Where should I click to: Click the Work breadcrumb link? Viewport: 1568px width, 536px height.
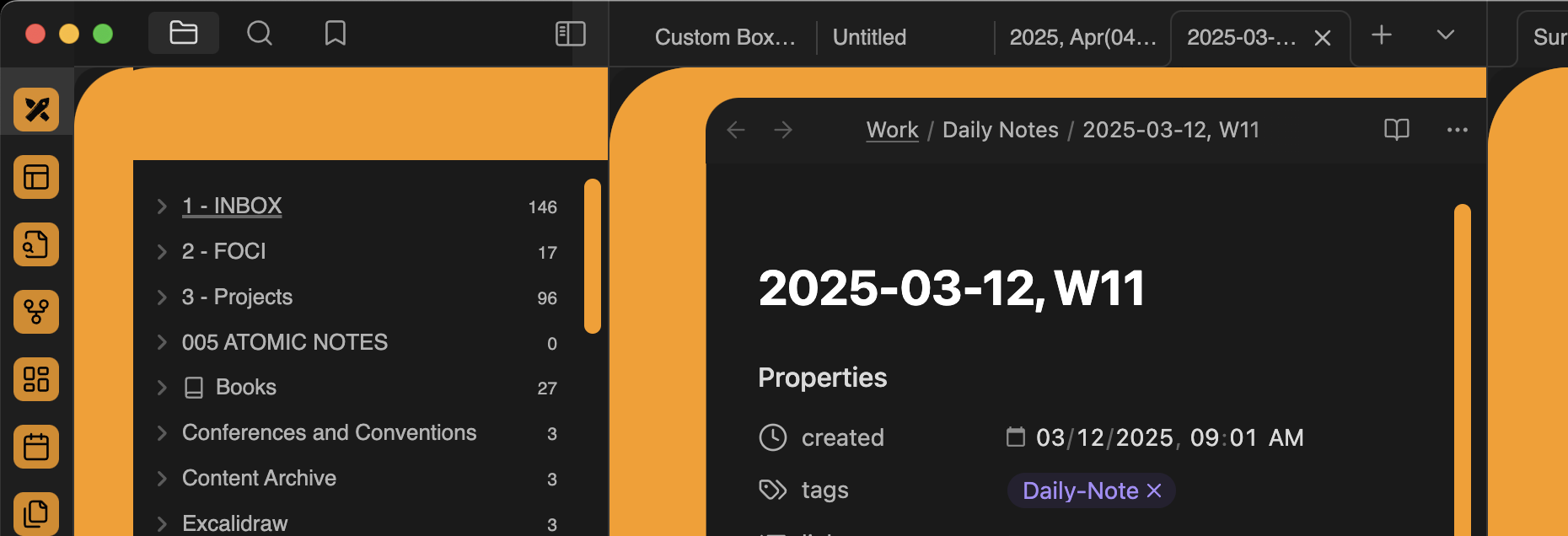(x=892, y=130)
